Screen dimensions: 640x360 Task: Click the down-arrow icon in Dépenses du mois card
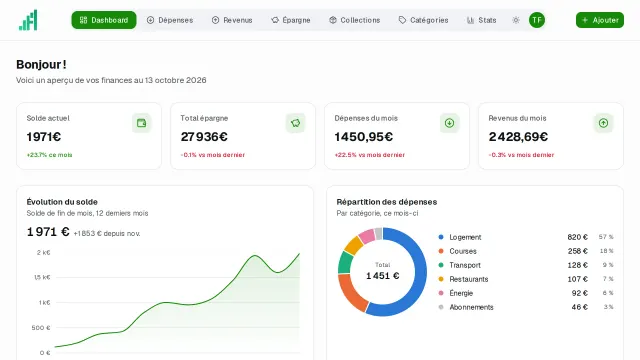[x=449, y=123]
